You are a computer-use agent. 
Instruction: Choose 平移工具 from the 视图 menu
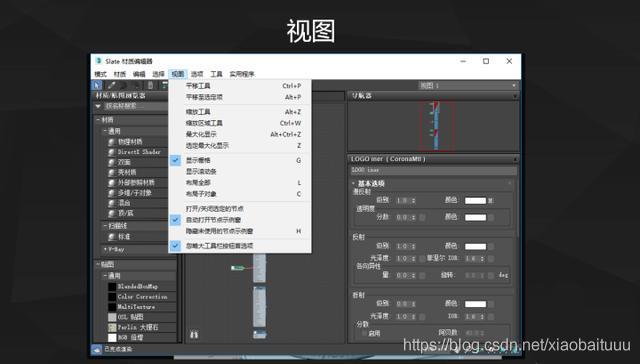(x=240, y=86)
